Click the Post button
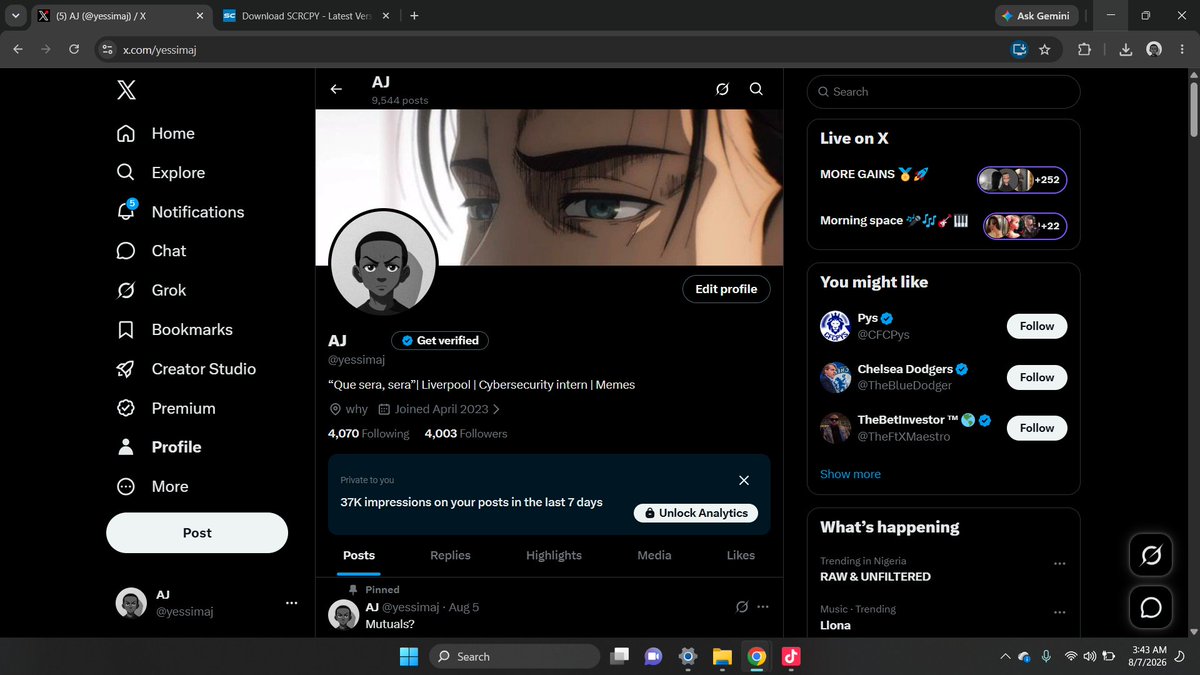Viewport: 1200px width, 675px height. click(197, 533)
